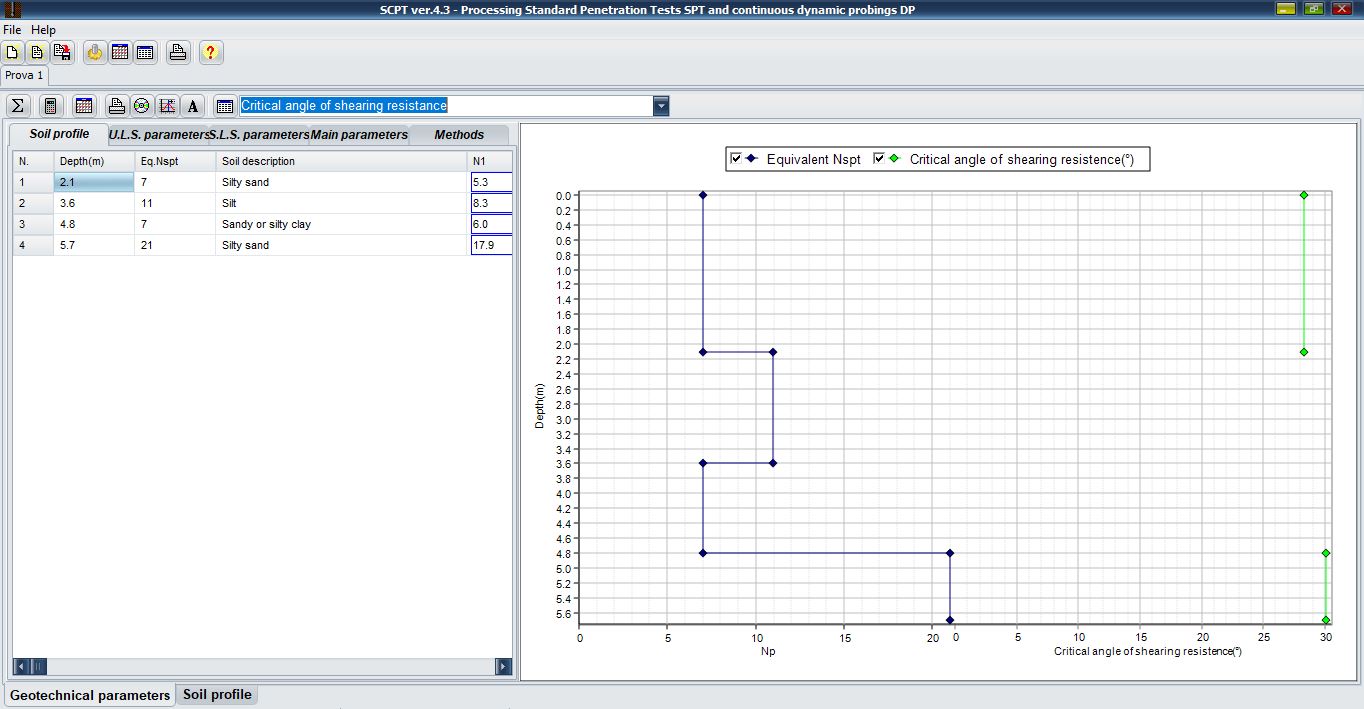The width and height of the screenshot is (1364, 709).
Task: Click the letter A text icon
Action: coord(193,106)
